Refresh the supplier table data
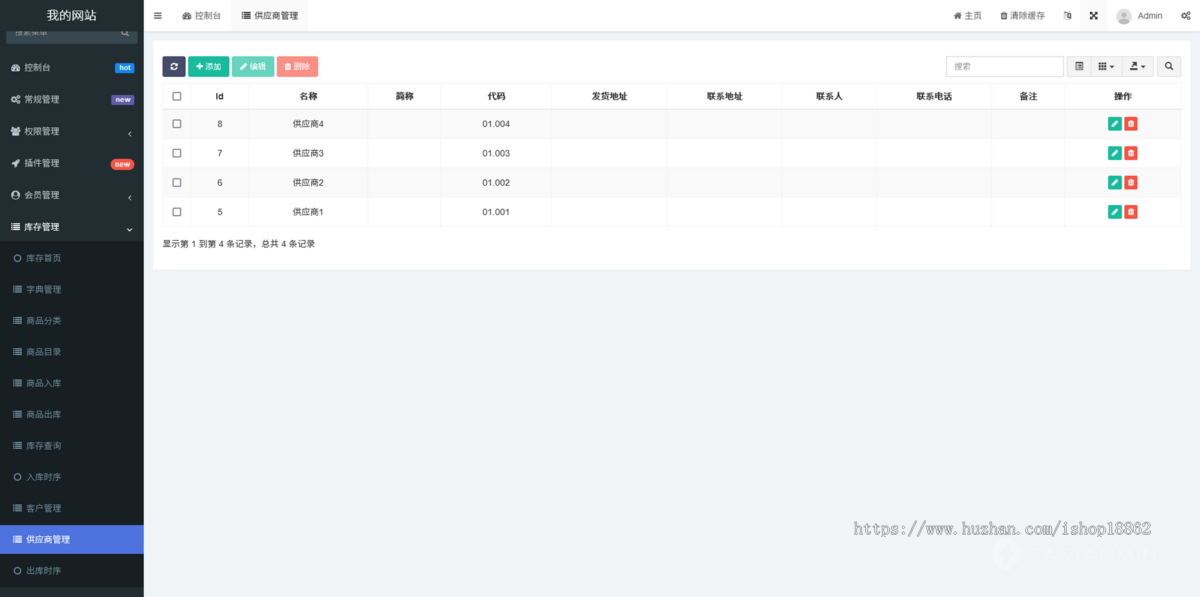 (174, 65)
